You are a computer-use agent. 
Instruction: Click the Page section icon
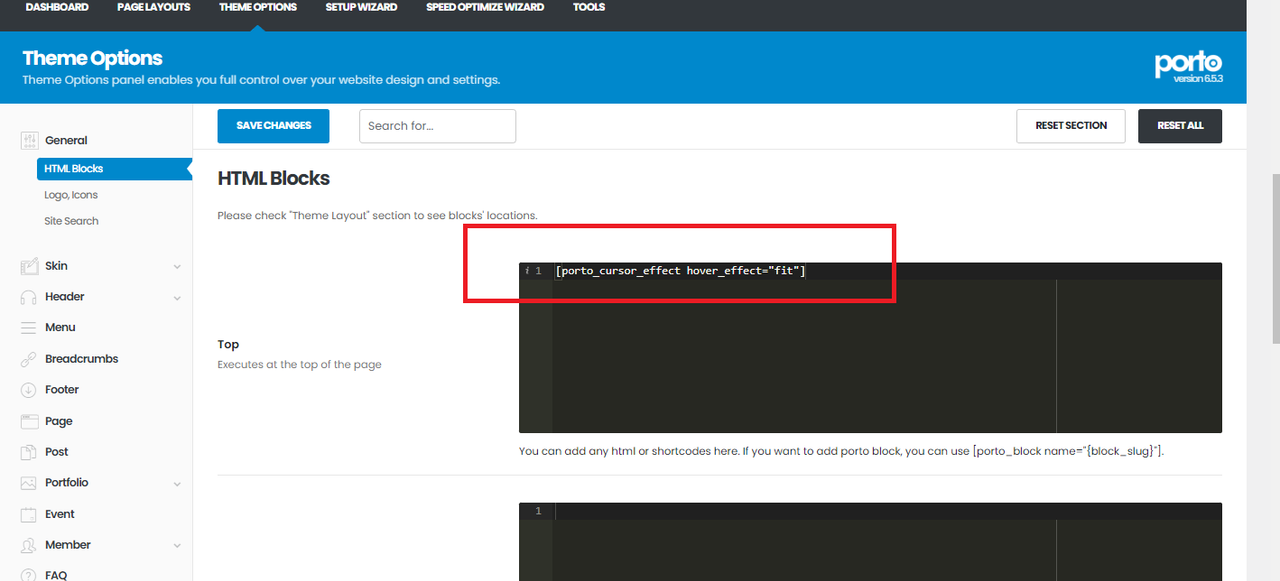(x=29, y=421)
